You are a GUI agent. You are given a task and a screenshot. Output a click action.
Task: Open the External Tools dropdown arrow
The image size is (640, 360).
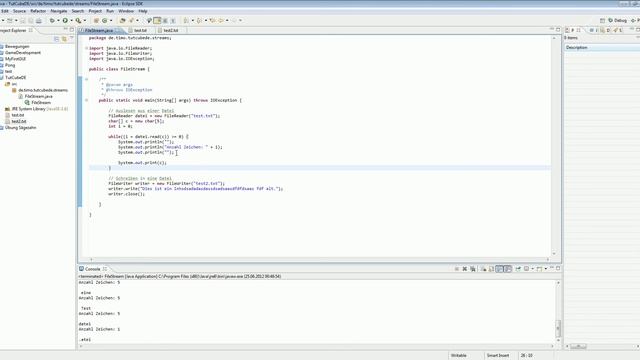coord(85,20)
